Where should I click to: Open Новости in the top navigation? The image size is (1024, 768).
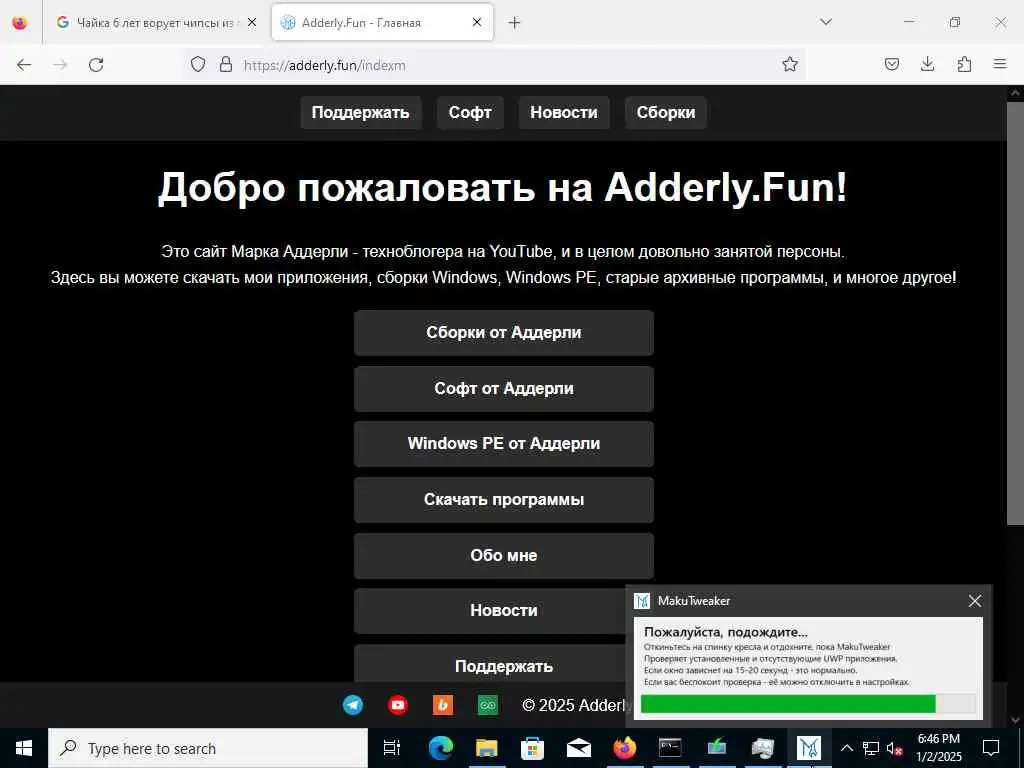tap(564, 112)
